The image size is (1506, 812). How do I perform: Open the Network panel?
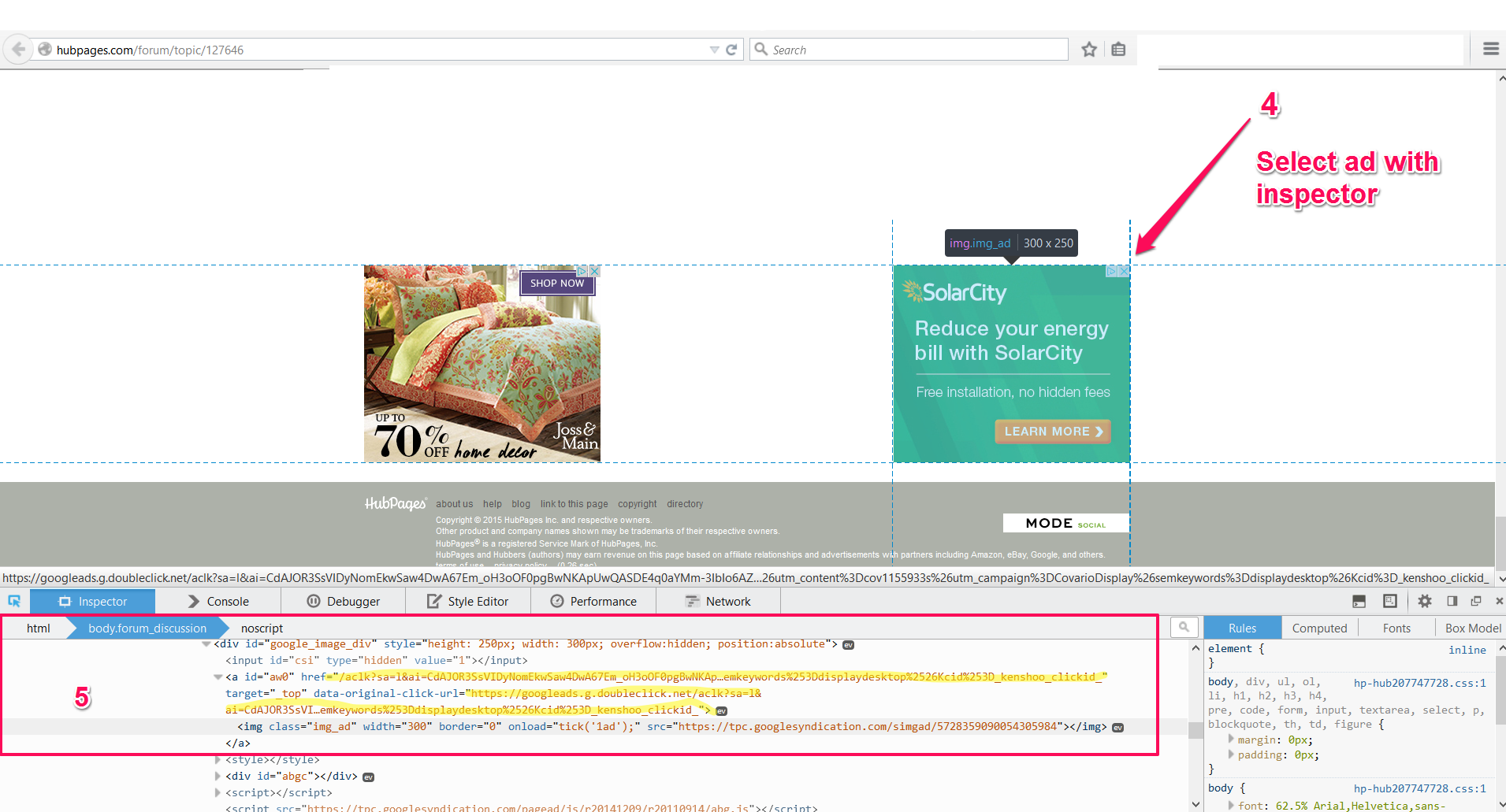pos(718,601)
